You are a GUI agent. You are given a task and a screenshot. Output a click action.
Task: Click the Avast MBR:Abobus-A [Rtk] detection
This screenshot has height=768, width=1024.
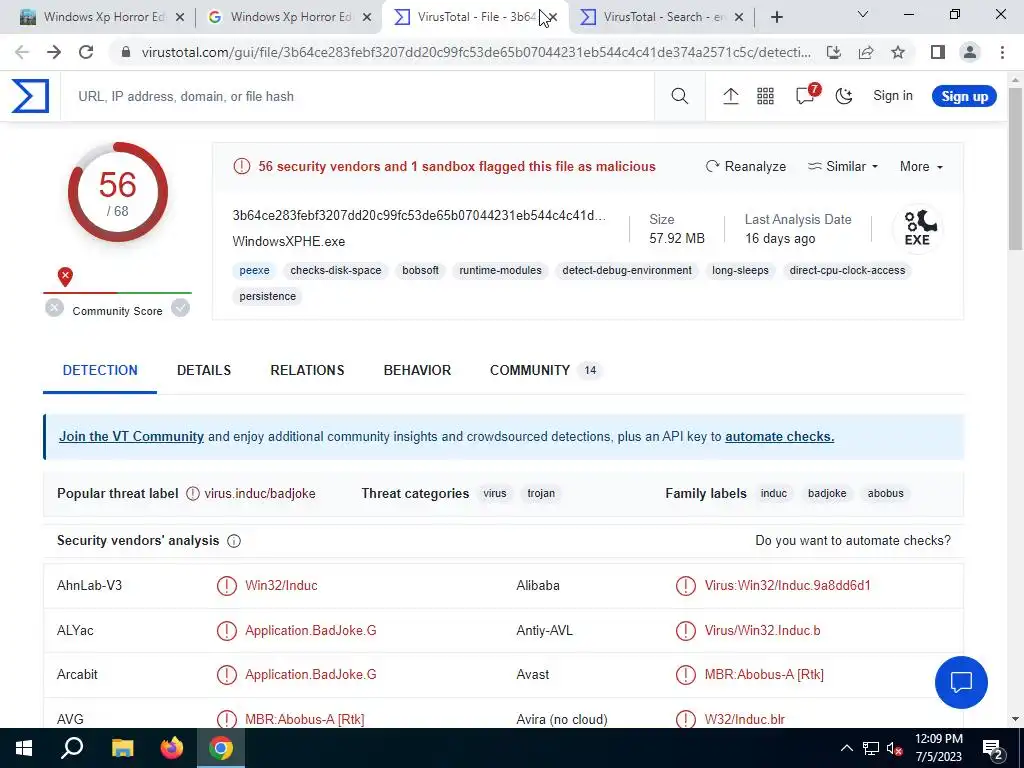coord(763,675)
